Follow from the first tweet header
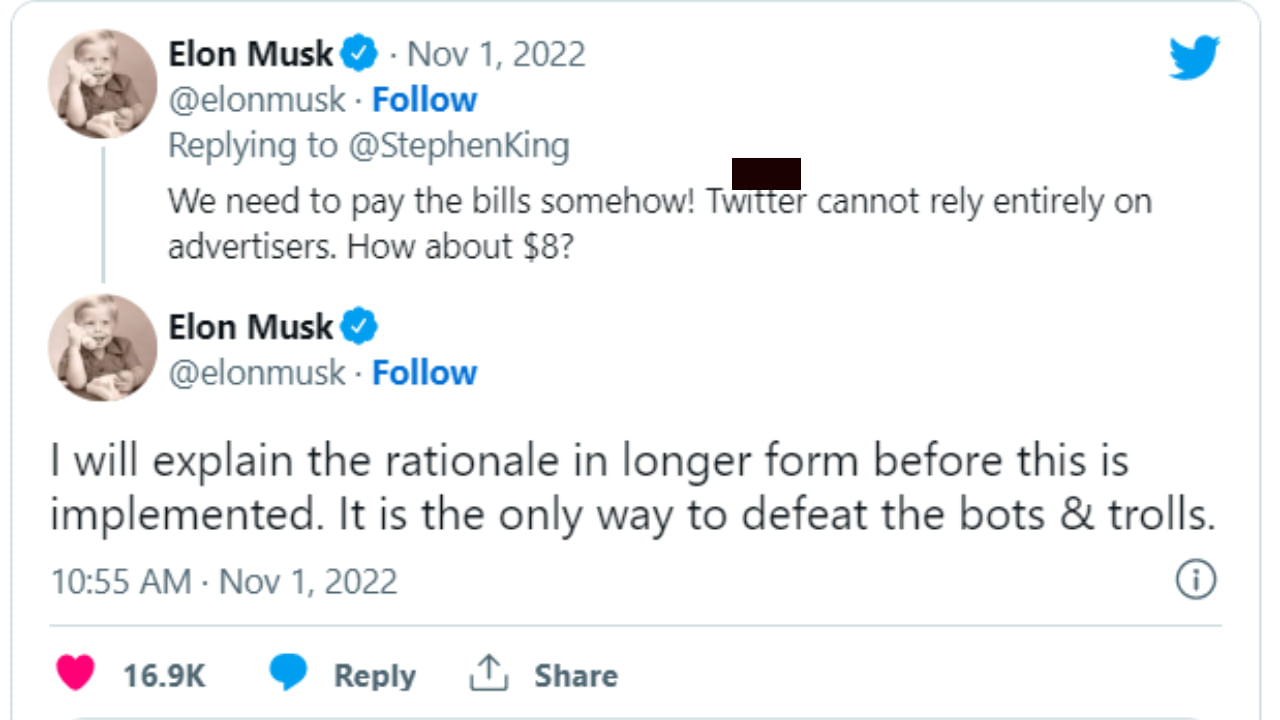The width and height of the screenshot is (1280, 720). [425, 100]
